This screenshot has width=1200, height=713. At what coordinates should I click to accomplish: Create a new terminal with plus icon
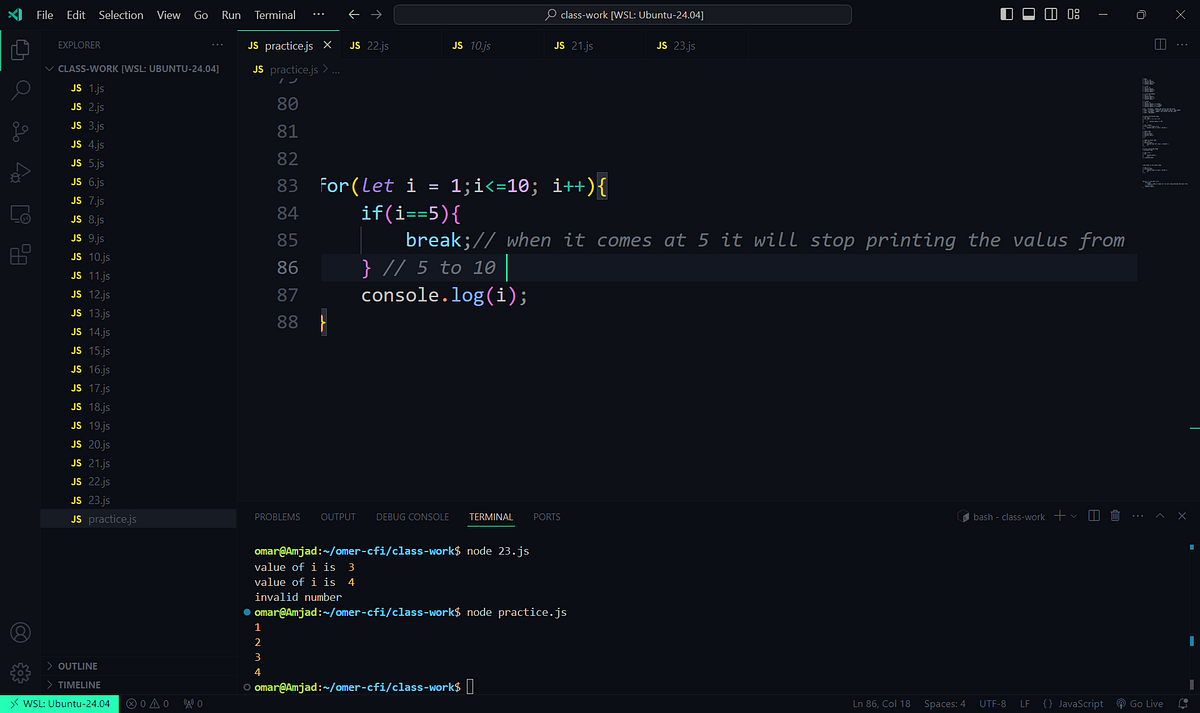tap(1060, 516)
